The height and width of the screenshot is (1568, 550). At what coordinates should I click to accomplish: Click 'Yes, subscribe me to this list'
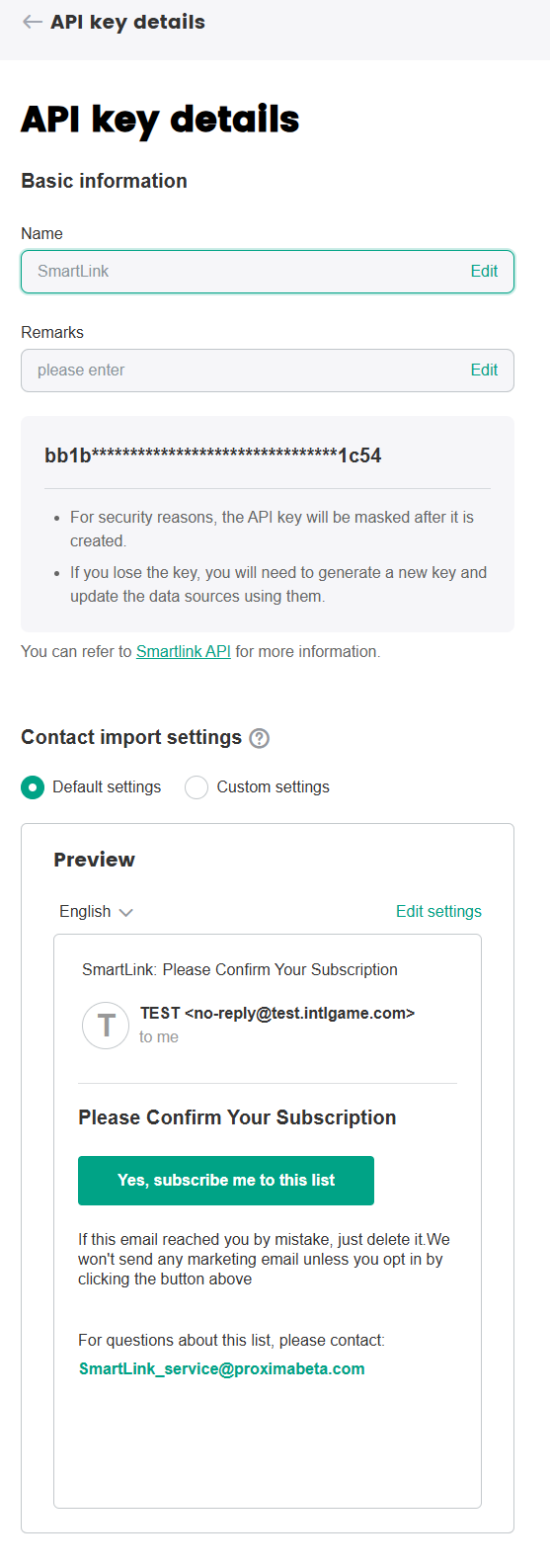(226, 1181)
